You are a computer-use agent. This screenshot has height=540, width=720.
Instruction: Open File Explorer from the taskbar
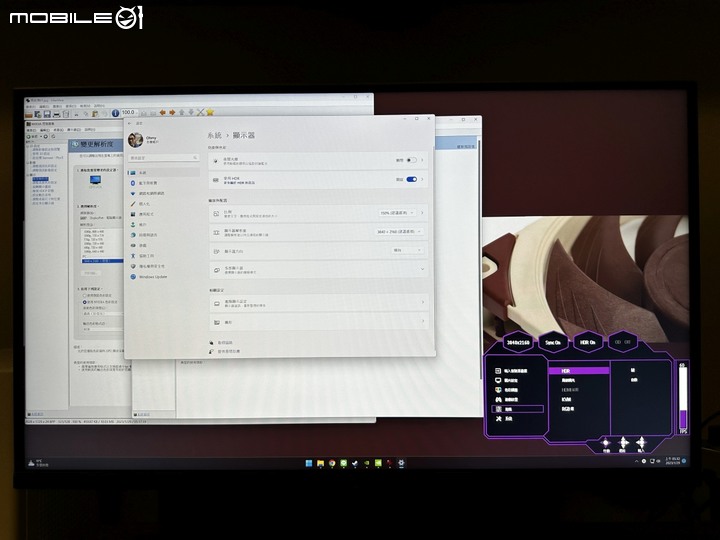point(321,463)
